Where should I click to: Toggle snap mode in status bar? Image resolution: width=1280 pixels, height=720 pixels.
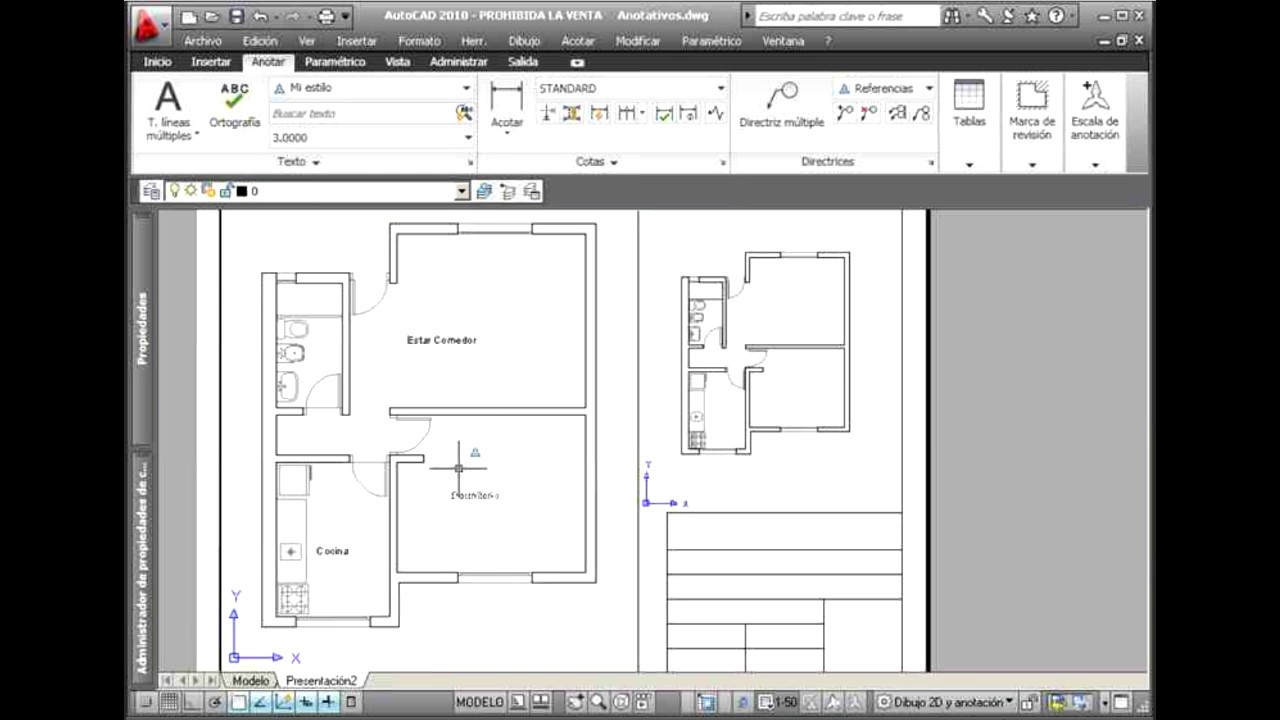(146, 702)
